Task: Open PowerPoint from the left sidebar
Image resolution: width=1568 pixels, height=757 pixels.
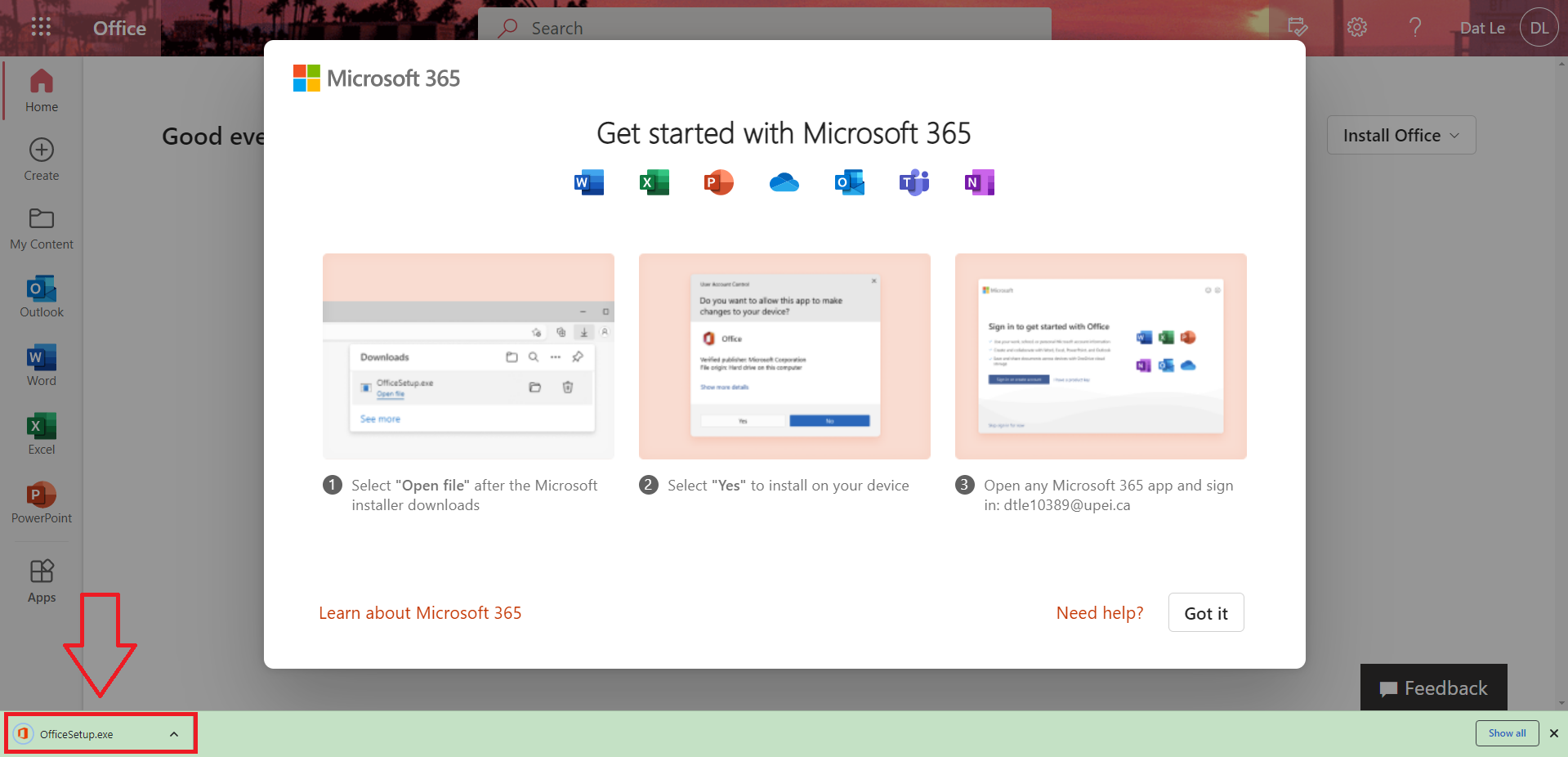Action: point(40,501)
